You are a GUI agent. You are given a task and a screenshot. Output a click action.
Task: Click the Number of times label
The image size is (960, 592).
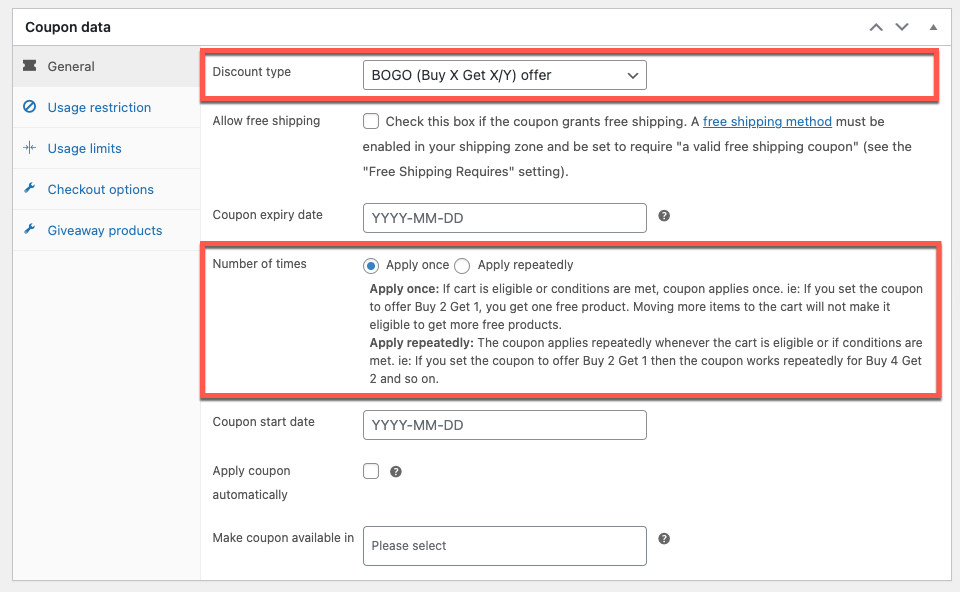tap(260, 264)
